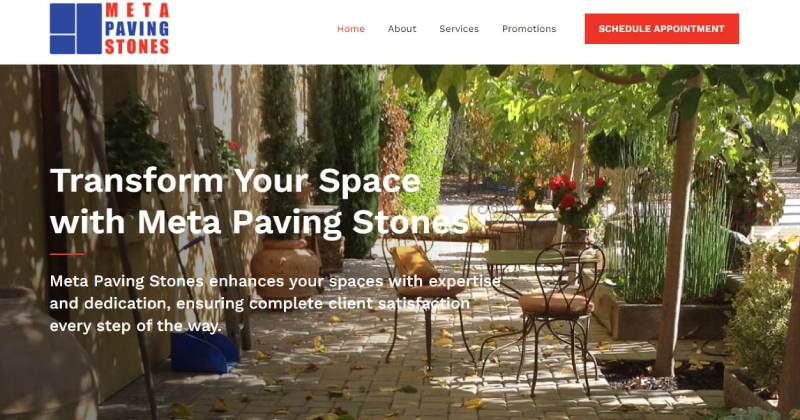This screenshot has height=420, width=800.
Task: Click the 'with Meta Paving Stones' headline line
Action: point(259,223)
